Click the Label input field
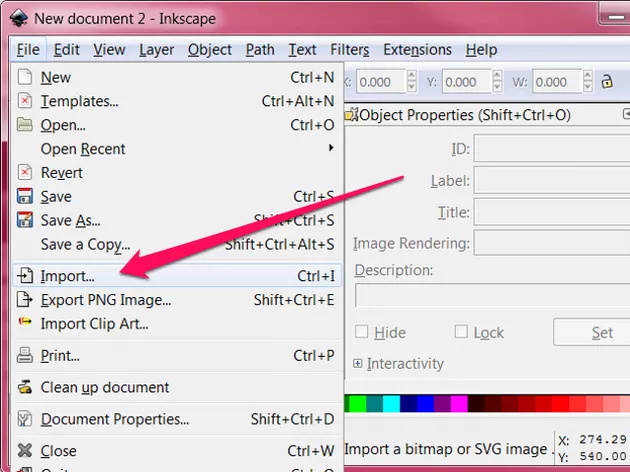The image size is (630, 472). 550,181
